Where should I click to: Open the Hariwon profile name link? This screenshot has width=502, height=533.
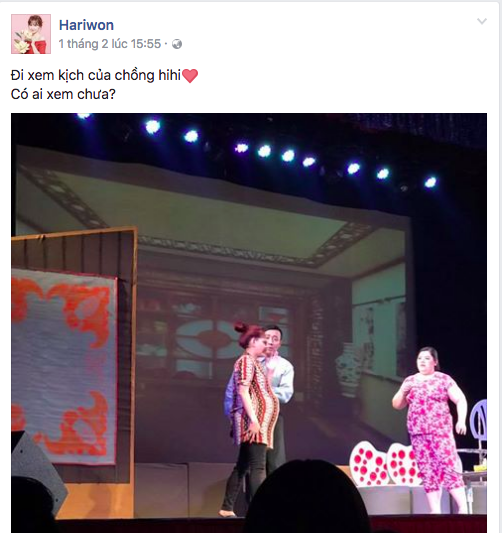[x=86, y=25]
